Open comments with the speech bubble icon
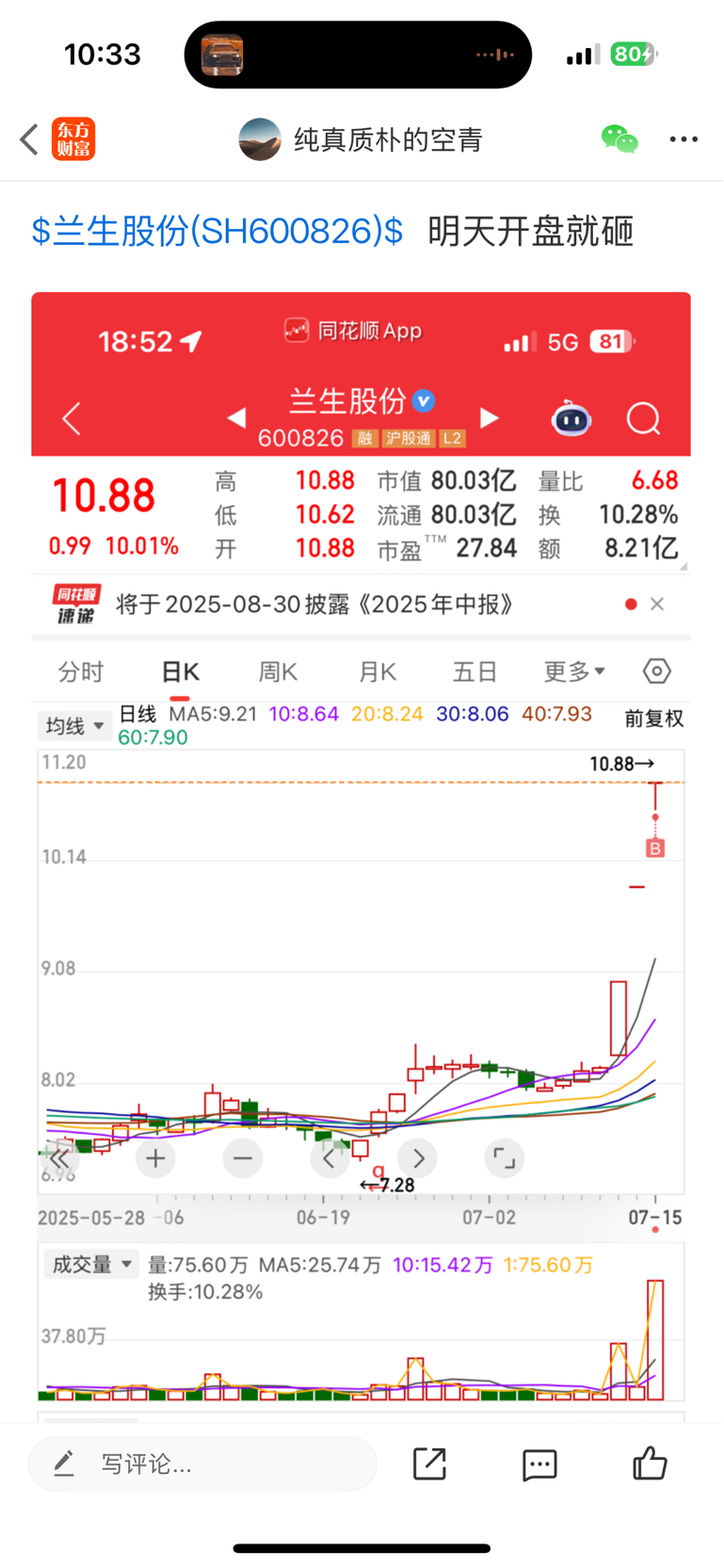 [x=539, y=1464]
